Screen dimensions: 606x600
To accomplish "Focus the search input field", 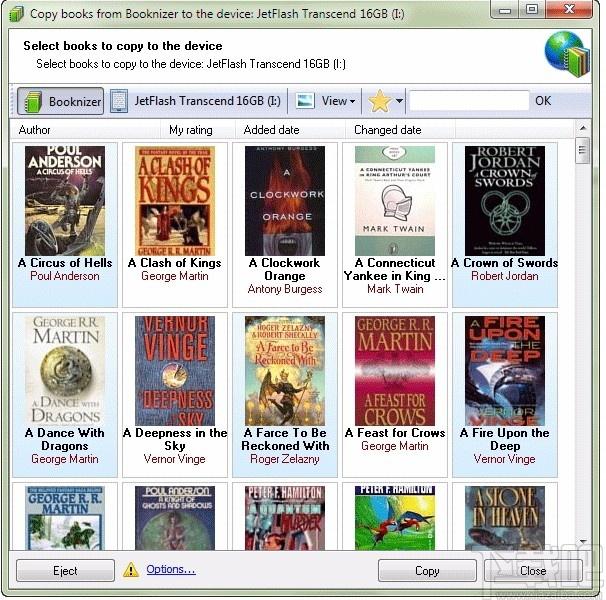I will (469, 101).
